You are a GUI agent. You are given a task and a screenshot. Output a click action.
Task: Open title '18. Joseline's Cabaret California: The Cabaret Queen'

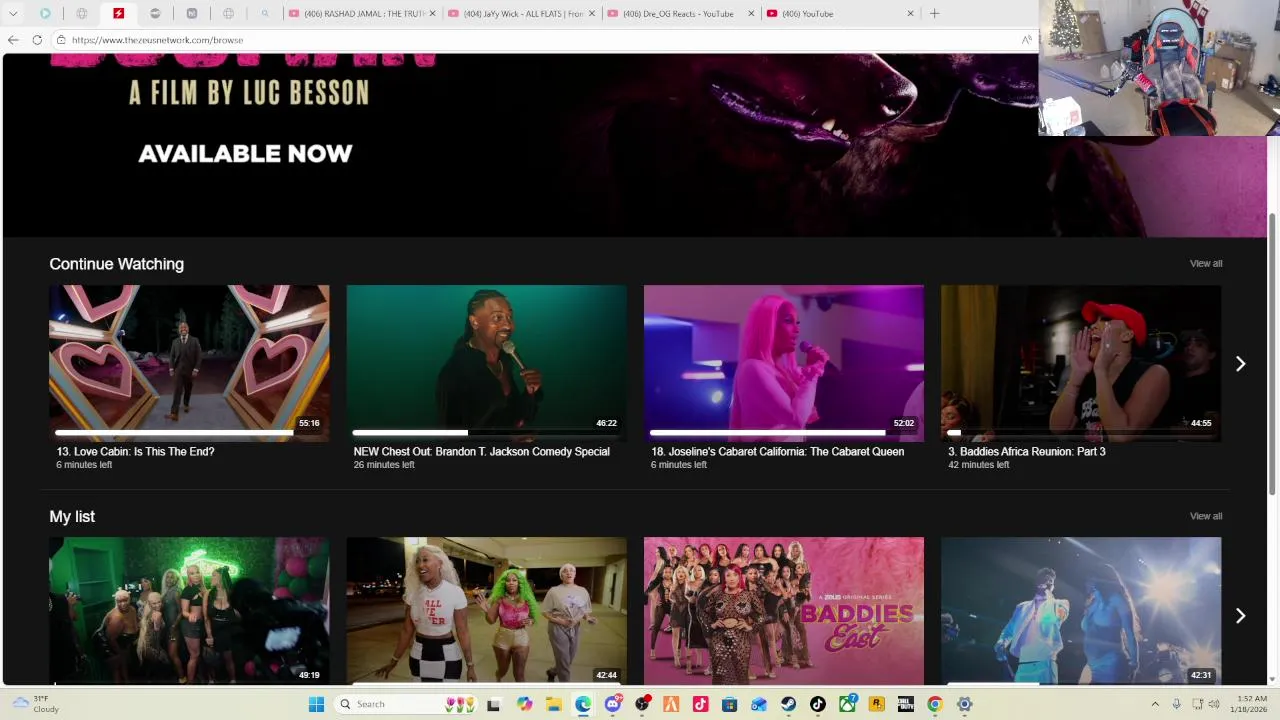777,452
